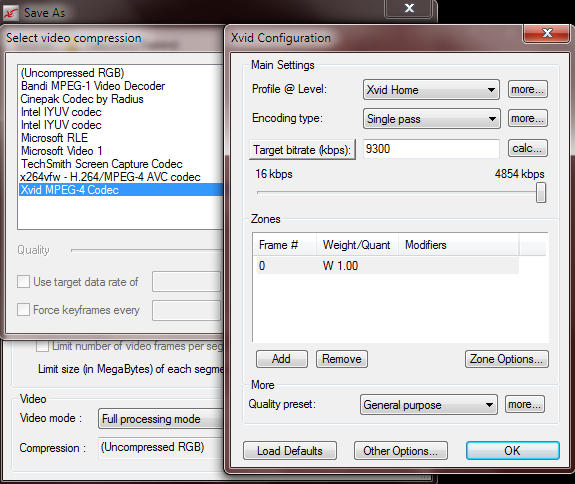Viewport: 575px width, 484px height.
Task: Choose x264vfw H.264/MPEG-4 AVC codec
Action: [x=110, y=177]
